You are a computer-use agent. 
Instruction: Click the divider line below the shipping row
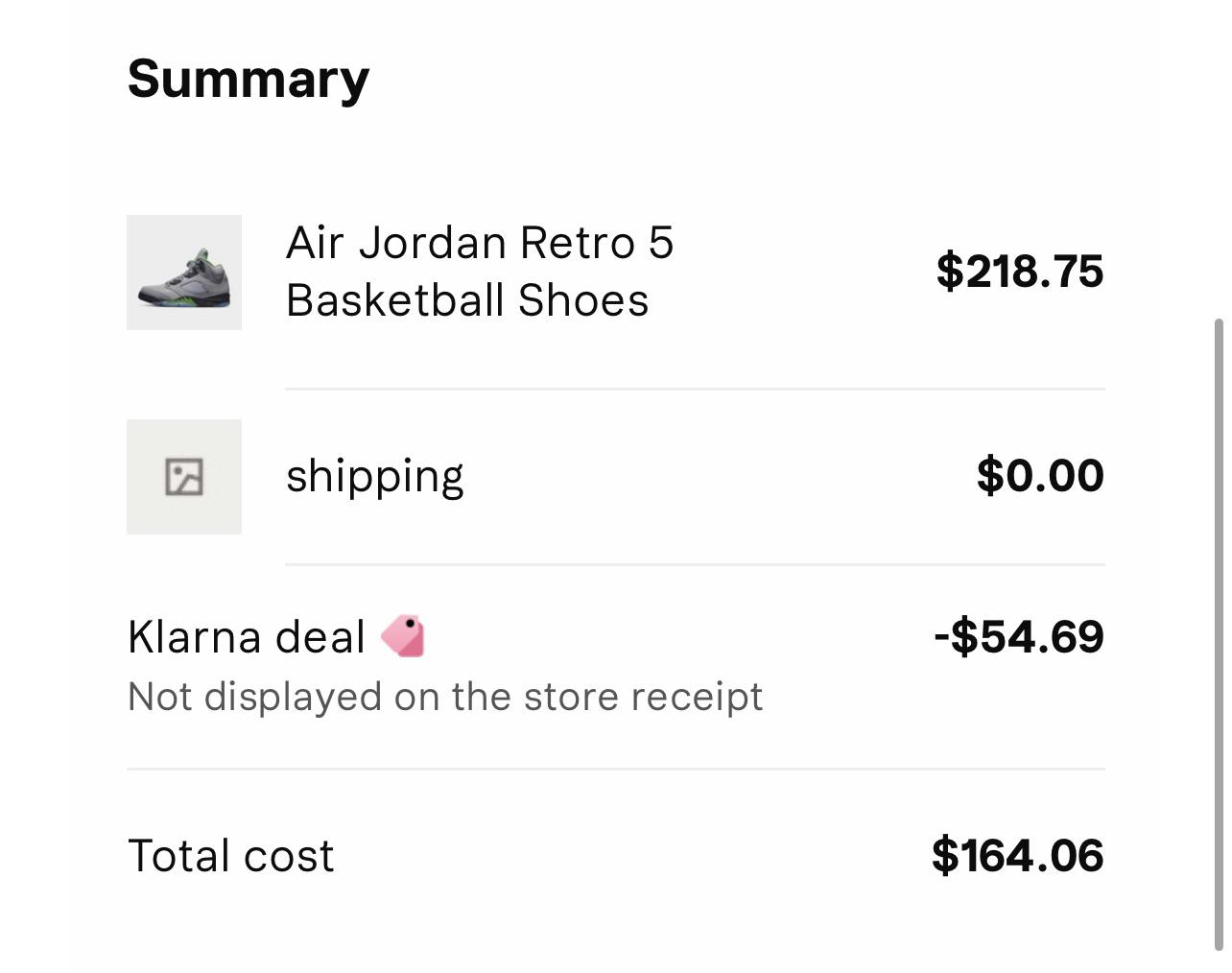[695, 565]
